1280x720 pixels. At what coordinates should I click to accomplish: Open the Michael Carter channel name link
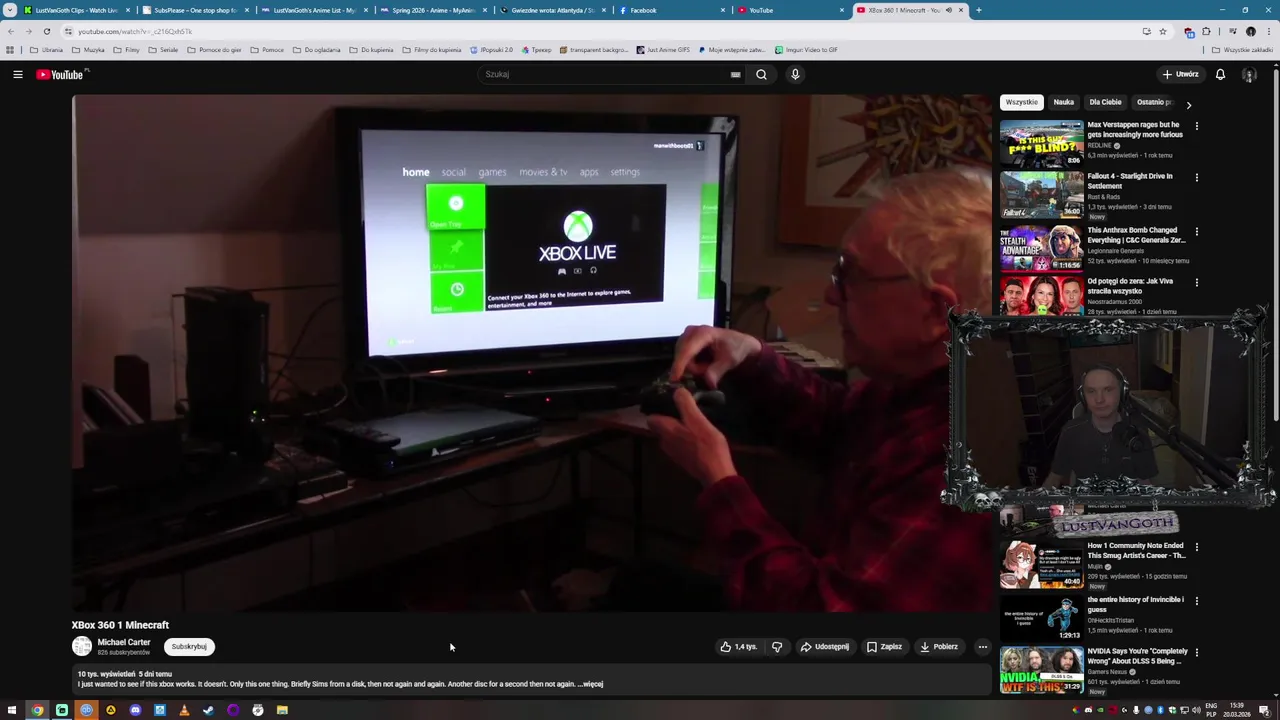click(x=124, y=642)
